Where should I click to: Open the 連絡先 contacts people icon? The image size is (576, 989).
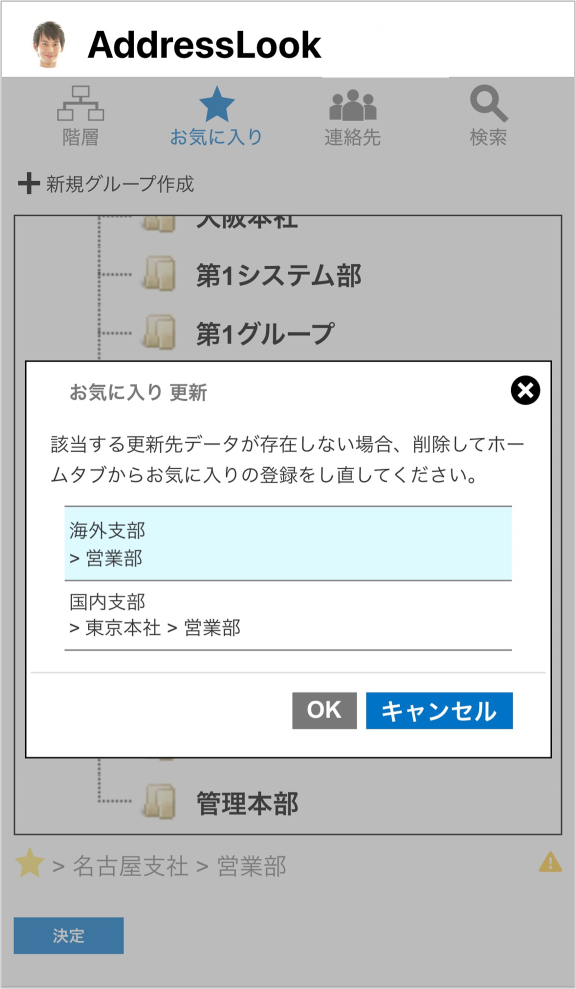353,105
